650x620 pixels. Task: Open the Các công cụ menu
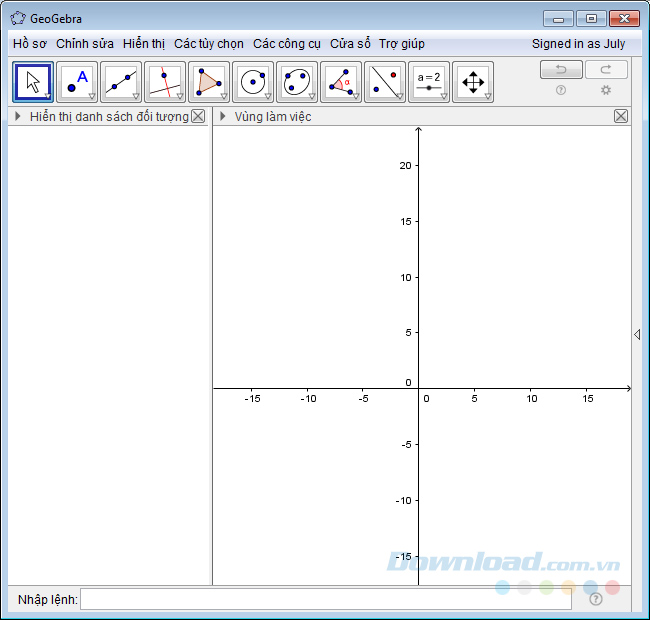tap(287, 44)
